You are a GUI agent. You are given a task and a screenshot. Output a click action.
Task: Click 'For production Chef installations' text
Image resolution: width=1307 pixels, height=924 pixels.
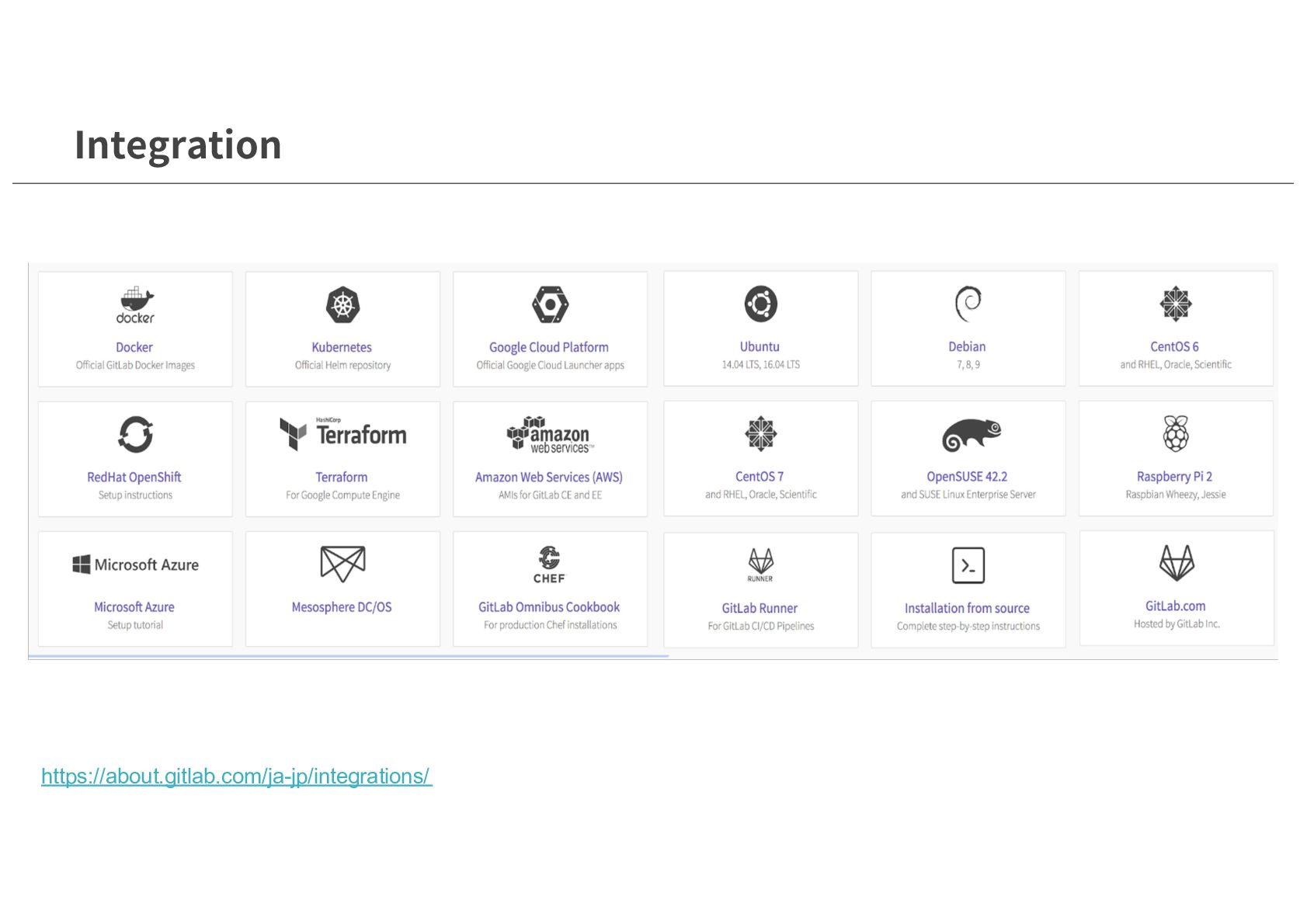point(550,624)
